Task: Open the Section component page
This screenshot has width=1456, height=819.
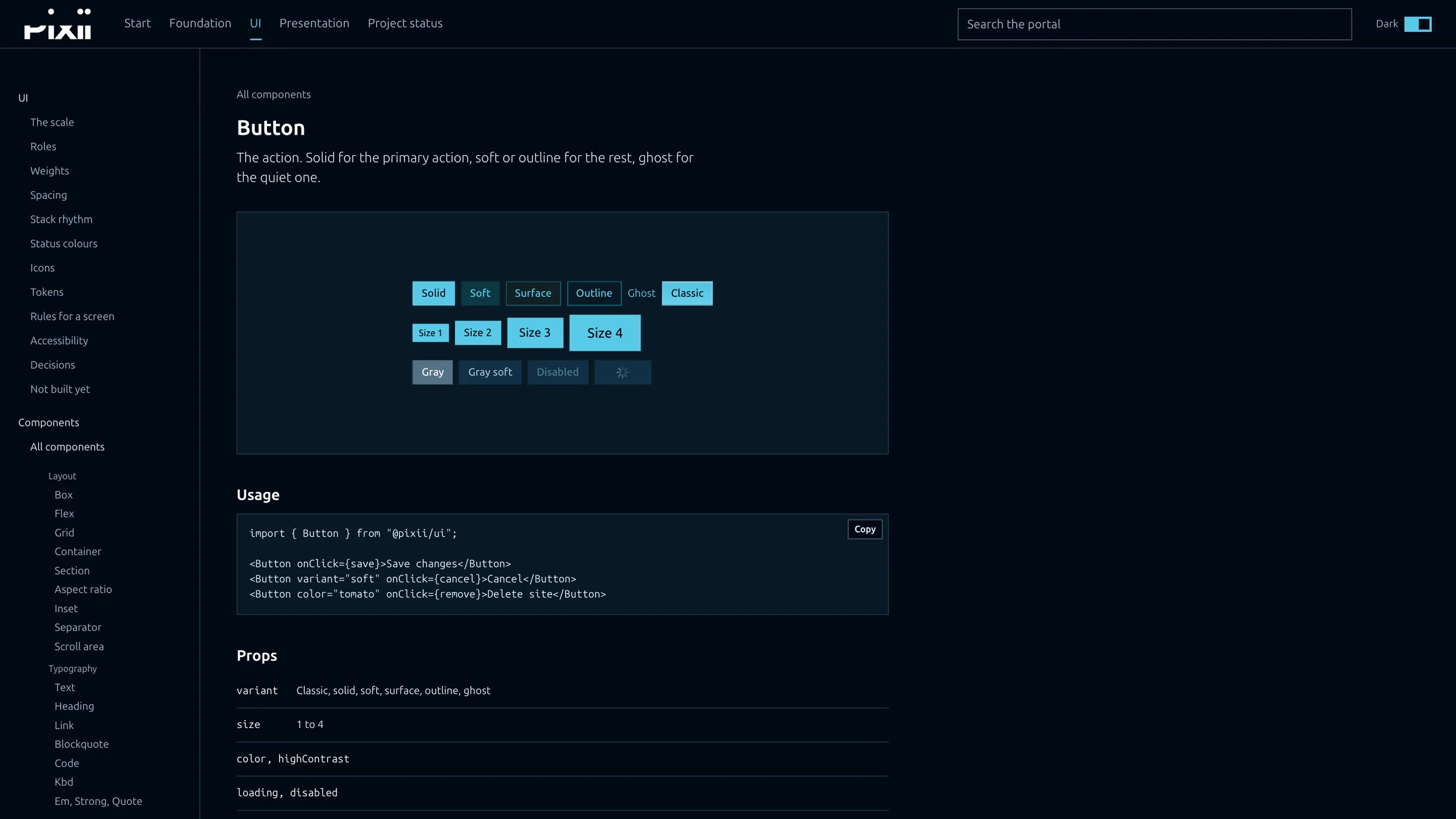Action: coord(72,571)
